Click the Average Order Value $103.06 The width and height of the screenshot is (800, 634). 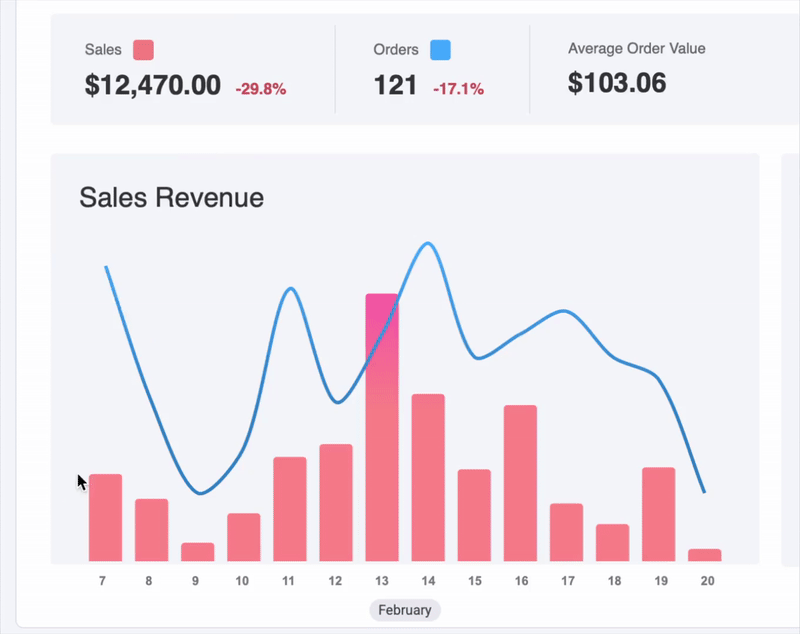(x=617, y=83)
